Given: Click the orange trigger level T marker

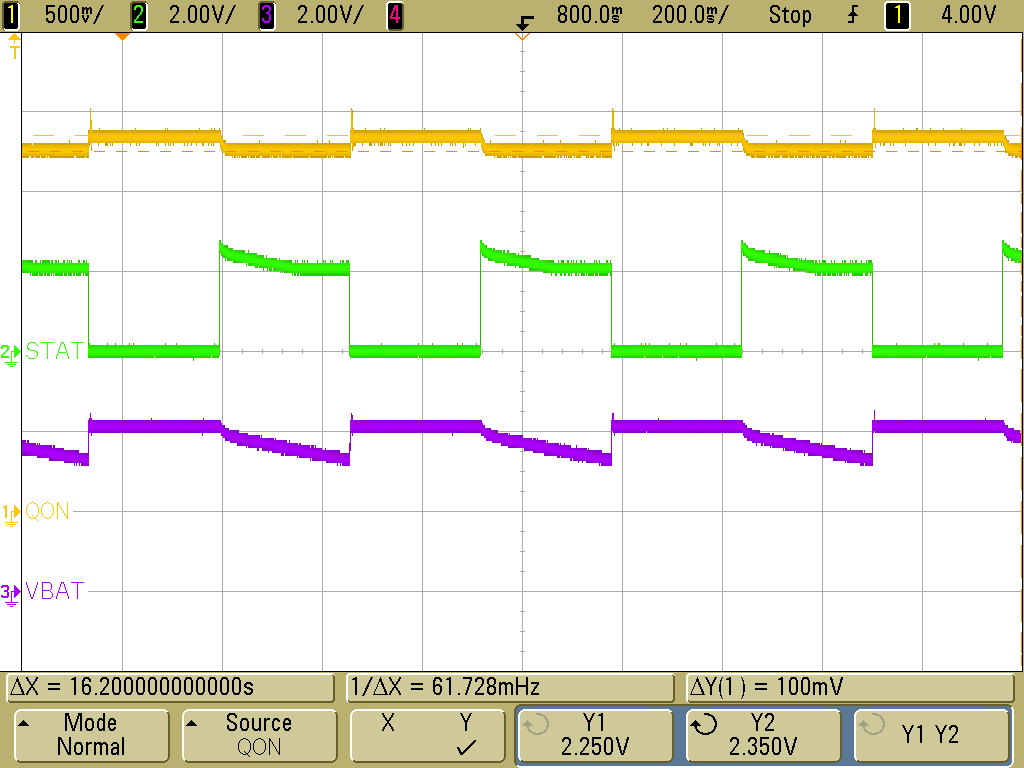Looking at the screenshot, I should 14,46.
